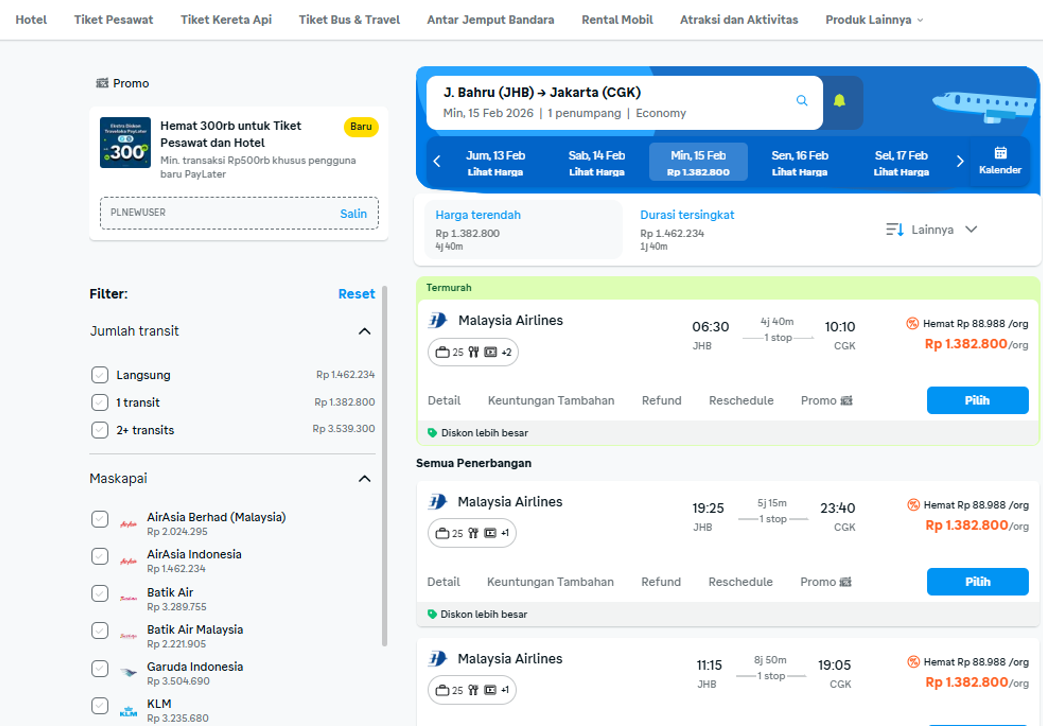
Task: Click the left arrow to show previous dates
Action: click(437, 162)
